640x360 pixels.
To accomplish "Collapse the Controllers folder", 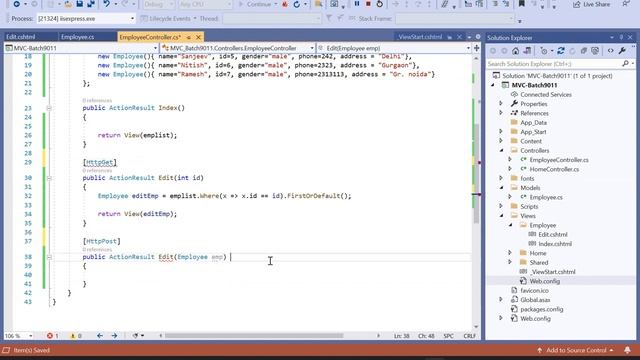I will (x=502, y=151).
